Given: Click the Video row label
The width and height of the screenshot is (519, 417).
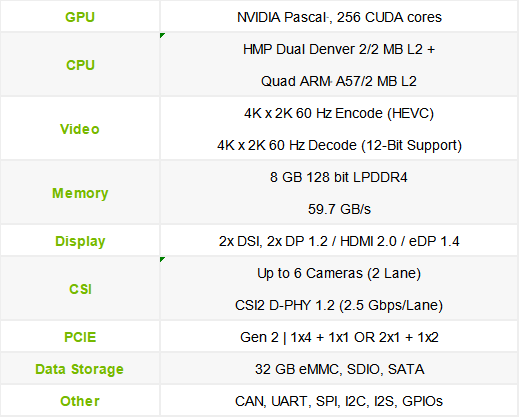Looking at the screenshot, I should click(x=80, y=129).
